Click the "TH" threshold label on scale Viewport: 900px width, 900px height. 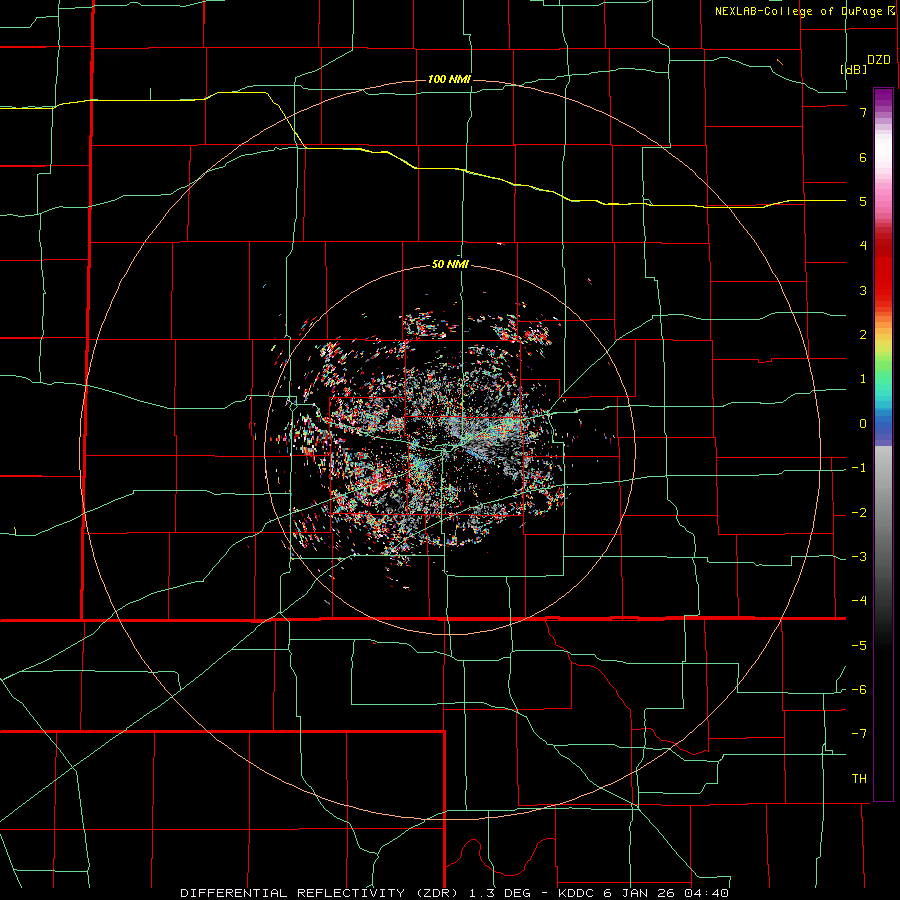tap(859, 779)
